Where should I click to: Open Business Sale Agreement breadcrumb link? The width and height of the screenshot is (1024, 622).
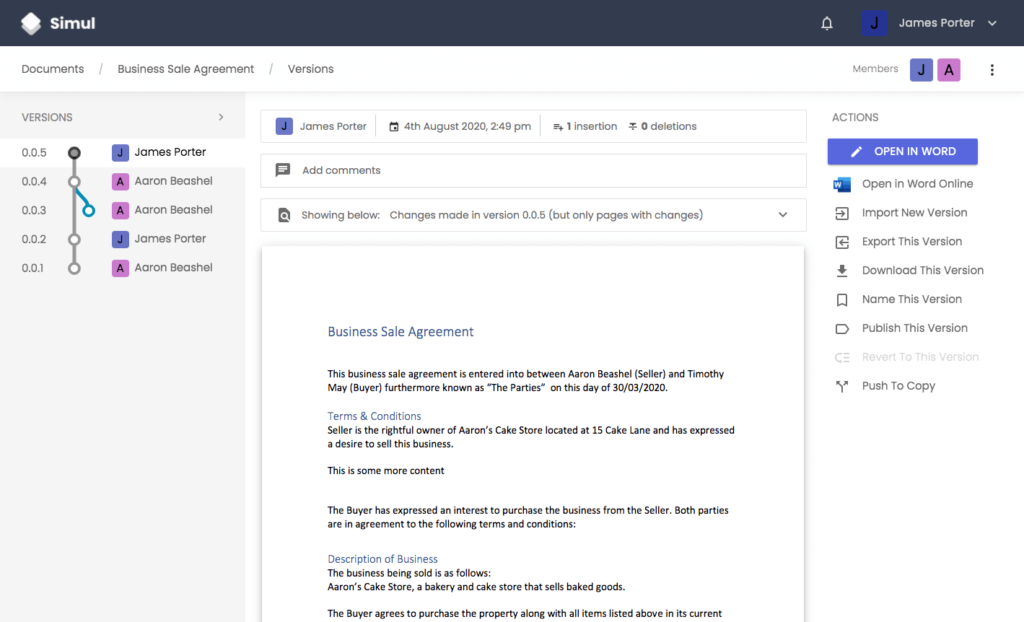186,69
